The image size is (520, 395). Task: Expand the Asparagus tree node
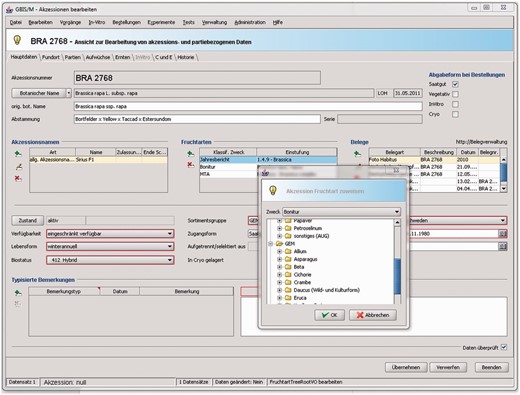click(x=280, y=259)
